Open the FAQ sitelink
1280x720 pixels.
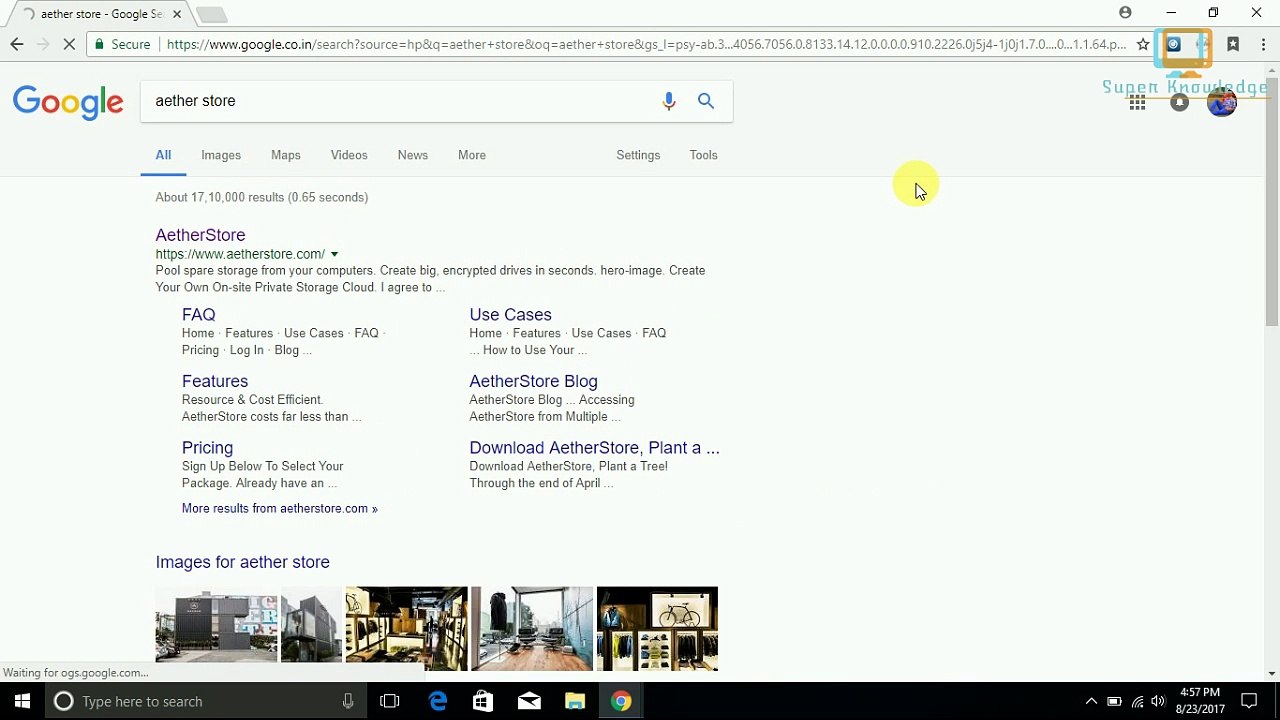199,315
